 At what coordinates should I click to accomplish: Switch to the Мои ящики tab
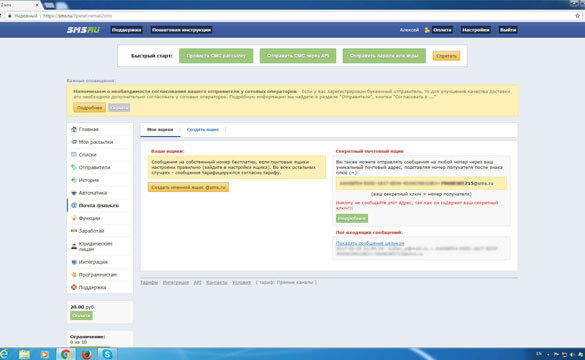160,129
